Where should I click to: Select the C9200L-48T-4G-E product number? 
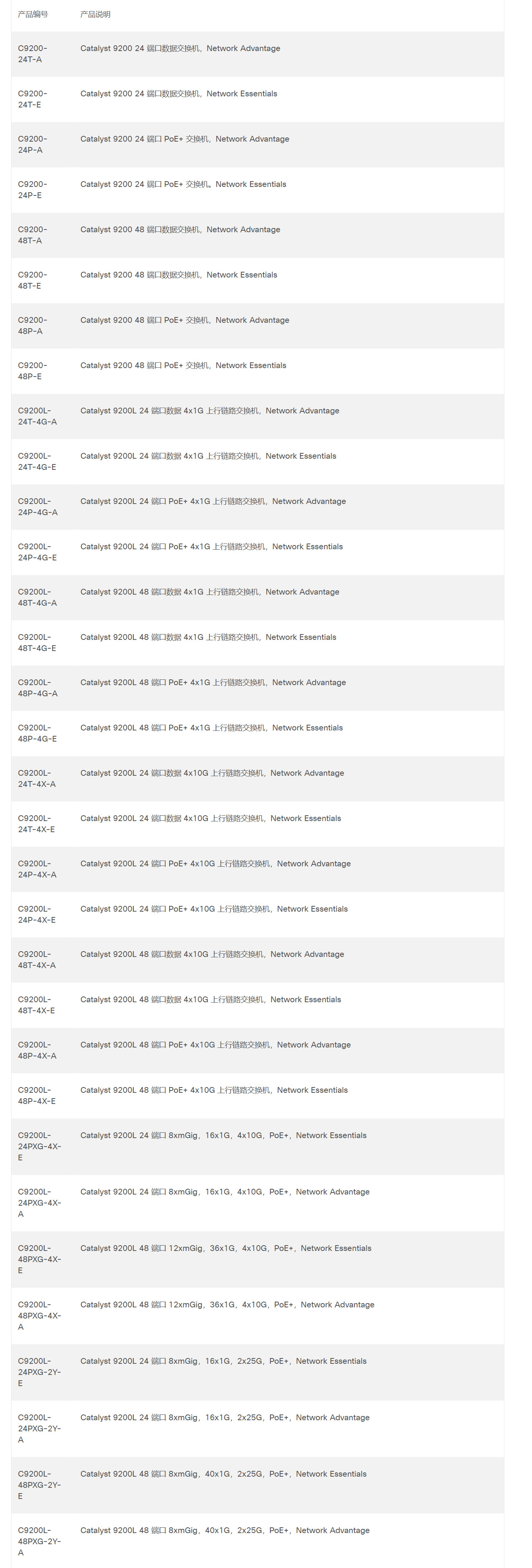[x=37, y=642]
